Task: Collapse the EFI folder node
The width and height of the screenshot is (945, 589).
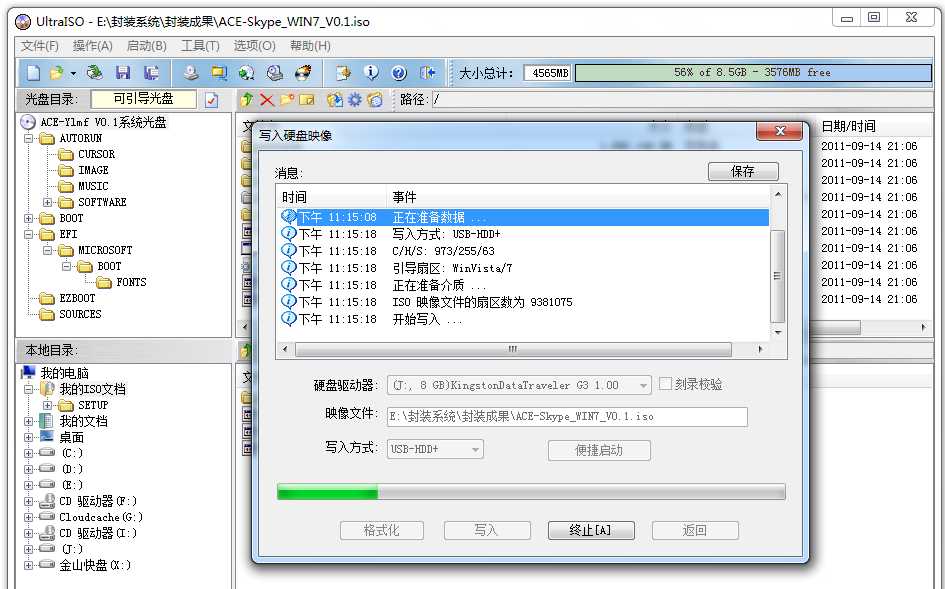Action: coord(28,234)
